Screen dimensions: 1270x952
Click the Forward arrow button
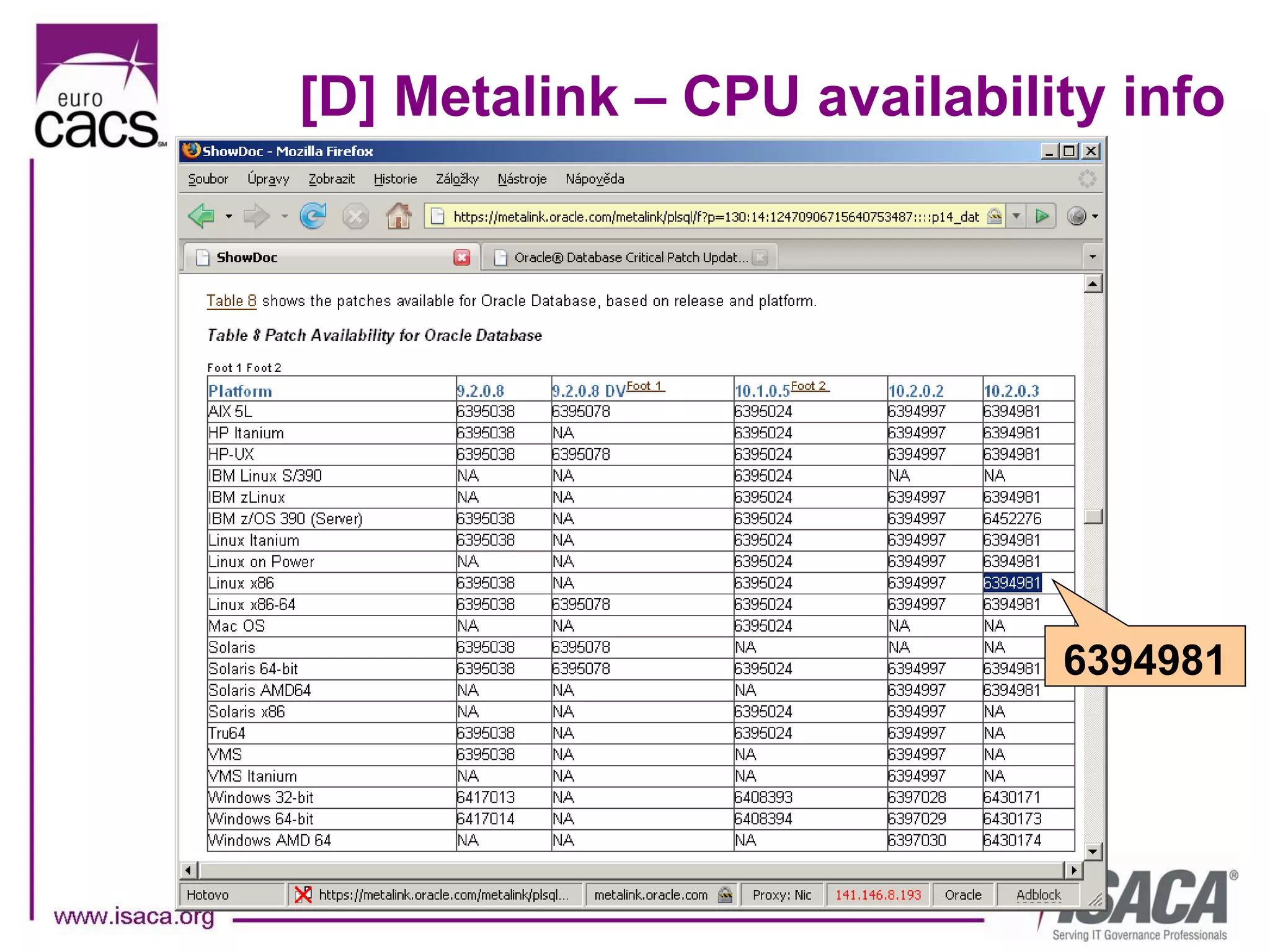coord(256,216)
